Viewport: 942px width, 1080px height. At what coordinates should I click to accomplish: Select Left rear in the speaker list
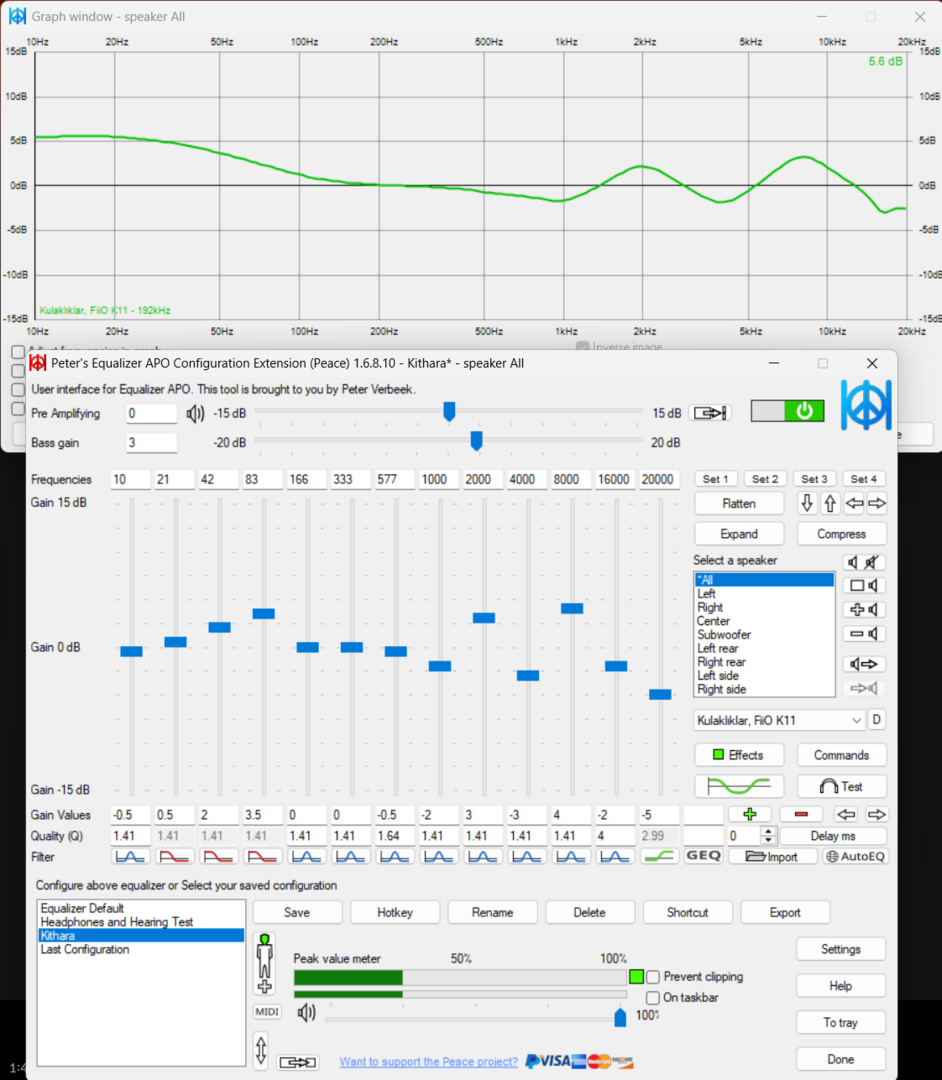[764, 648]
